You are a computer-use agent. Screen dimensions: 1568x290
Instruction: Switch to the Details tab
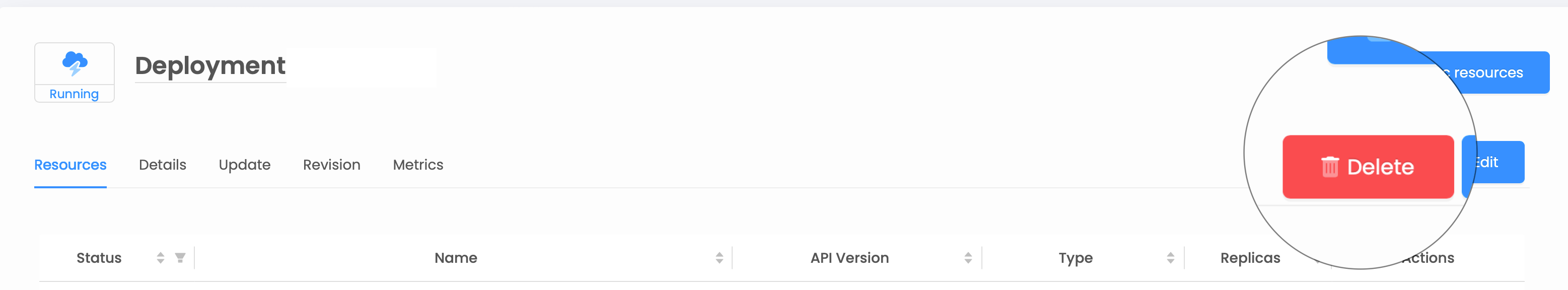point(162,165)
